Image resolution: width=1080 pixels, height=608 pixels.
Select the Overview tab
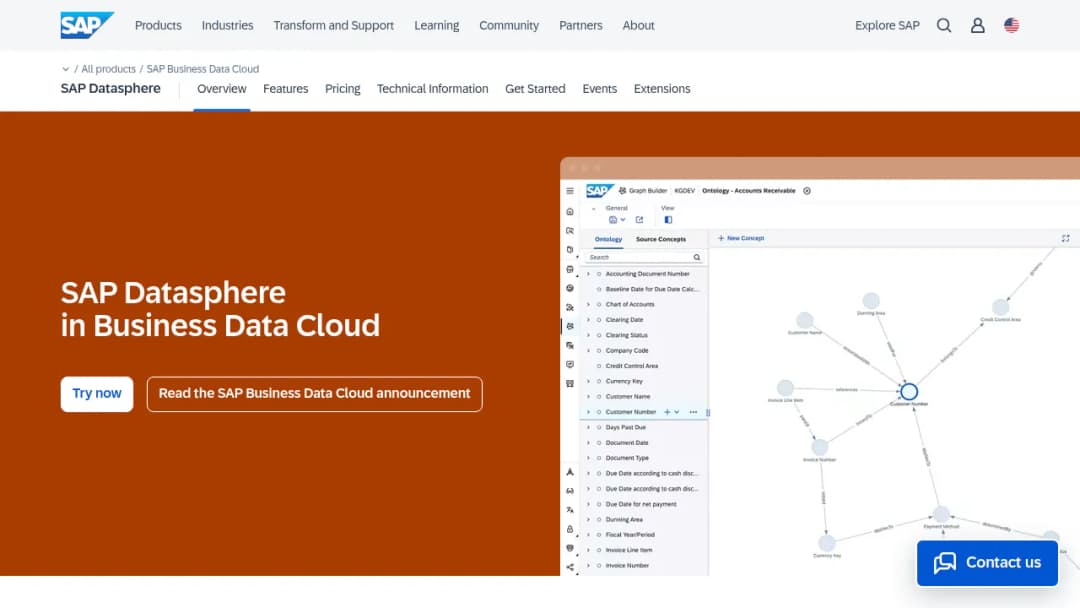coord(222,89)
